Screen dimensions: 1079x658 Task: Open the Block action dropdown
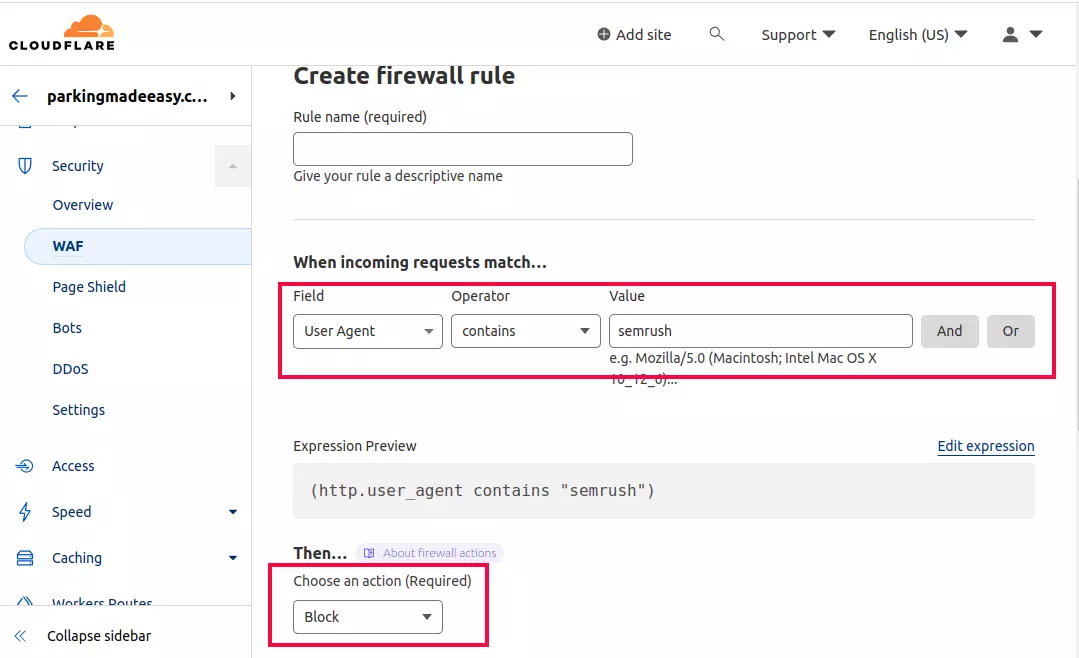coord(367,617)
